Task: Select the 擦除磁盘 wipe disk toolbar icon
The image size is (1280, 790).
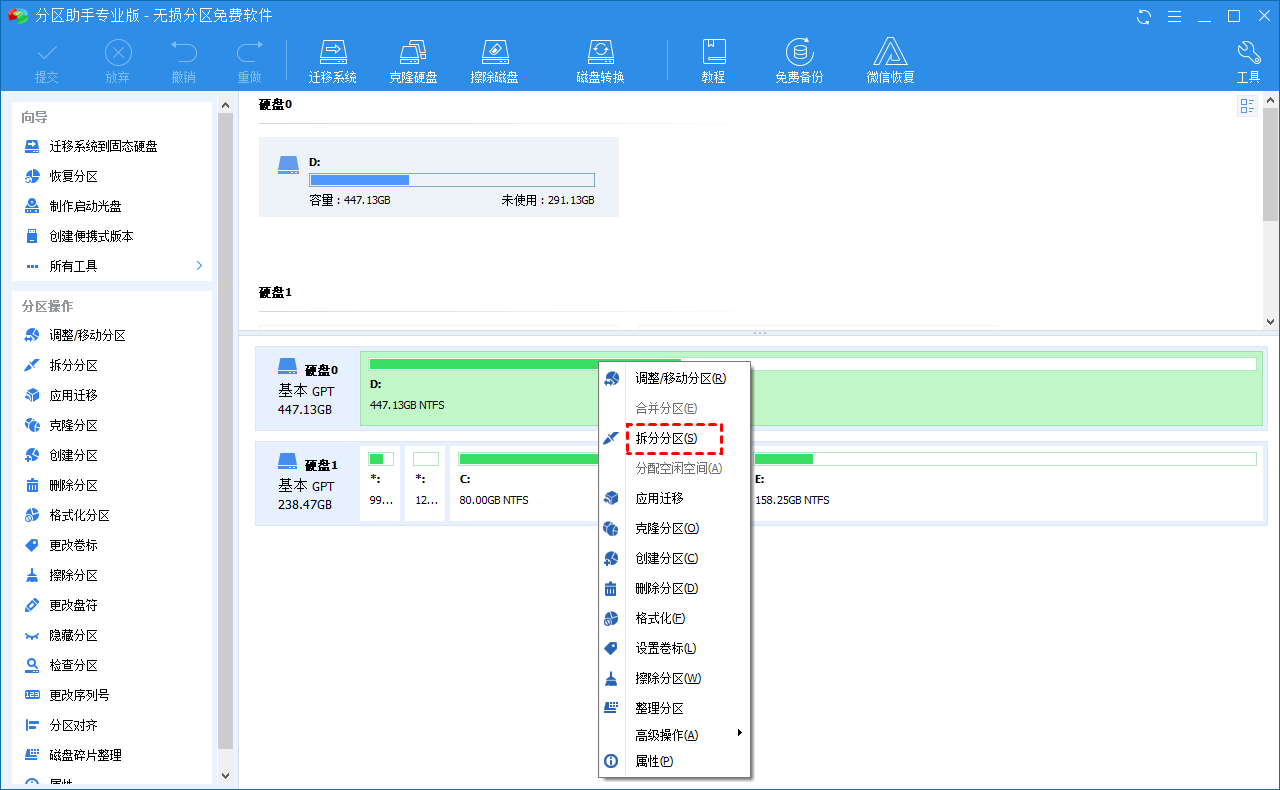Action: [494, 52]
